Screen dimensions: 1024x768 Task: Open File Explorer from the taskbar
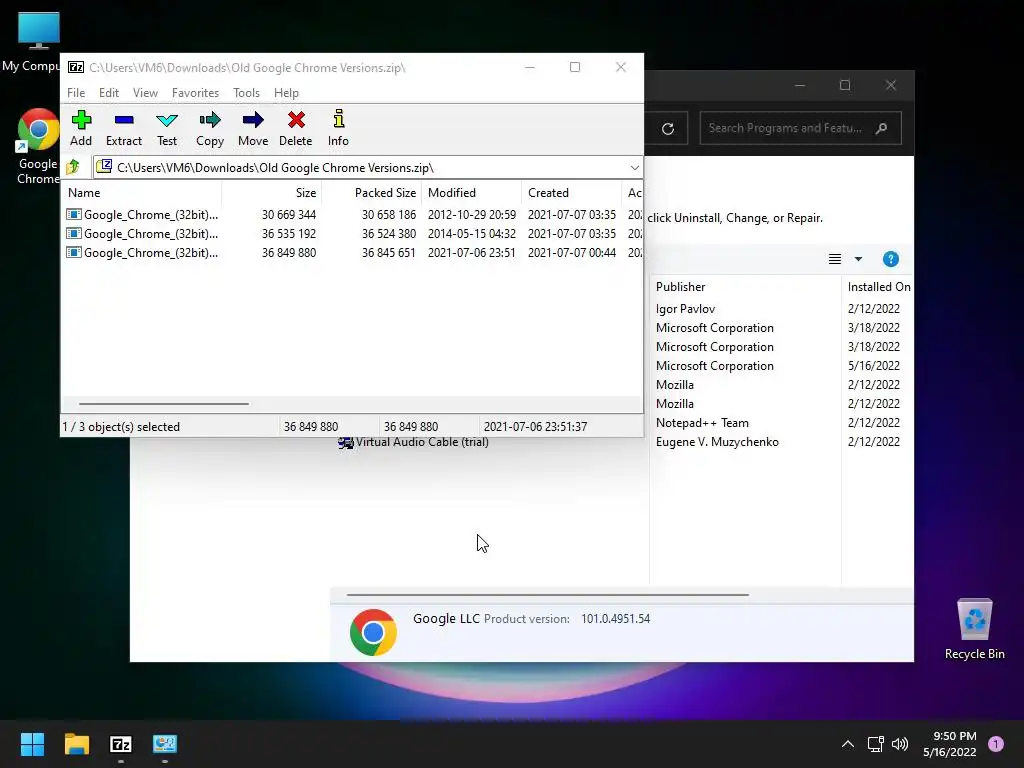76,744
